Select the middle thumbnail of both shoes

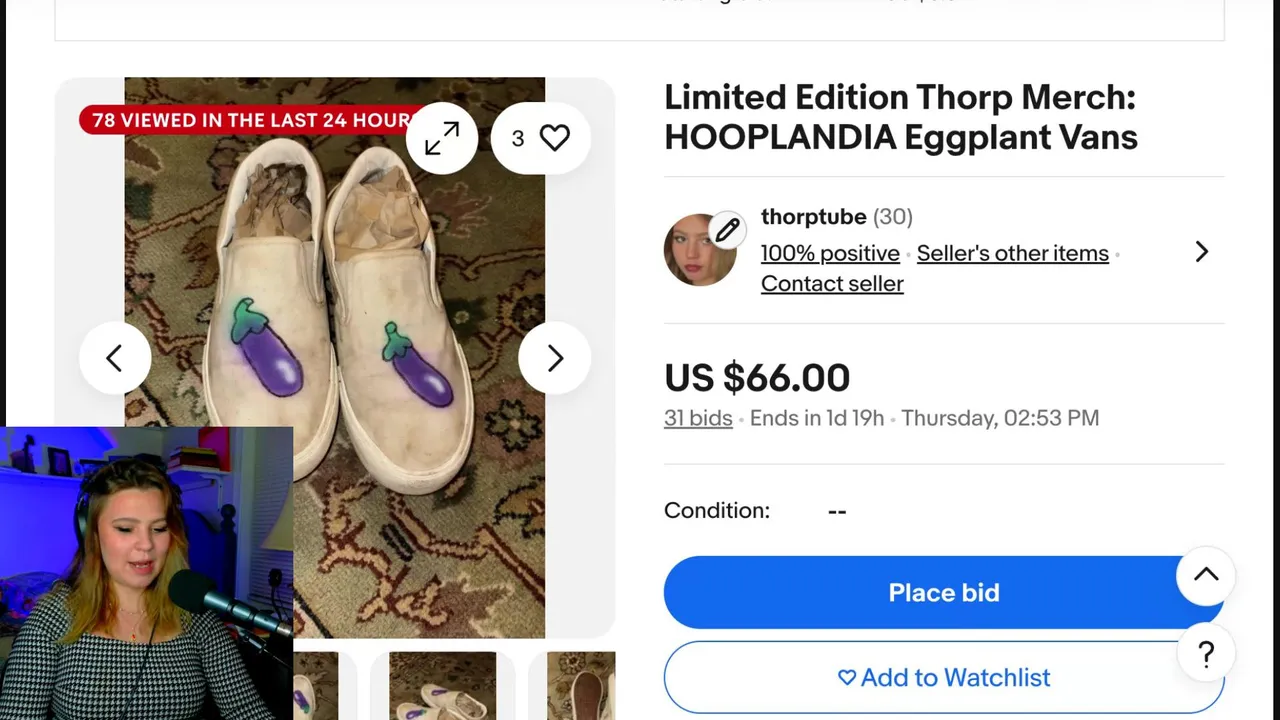[442, 685]
